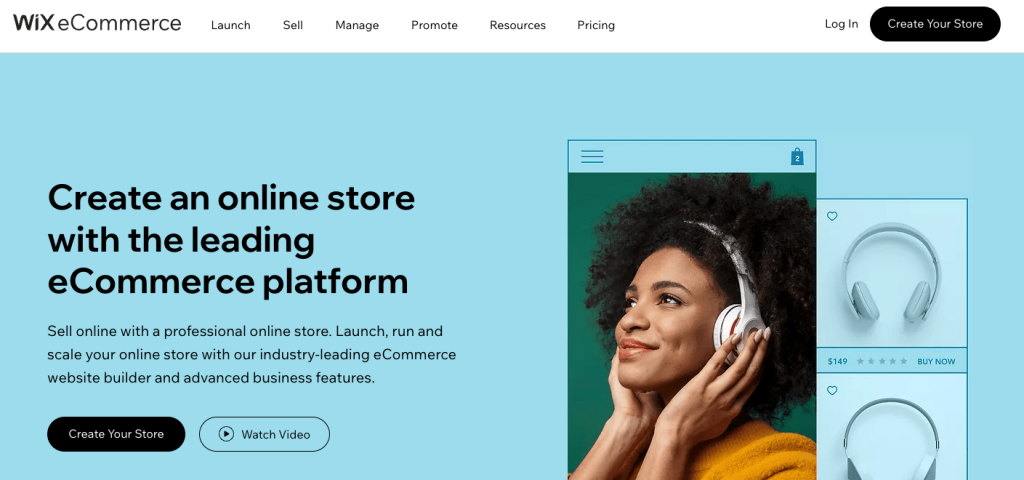Image resolution: width=1024 pixels, height=480 pixels.
Task: Click the shopping bag cart icon
Action: [797, 157]
